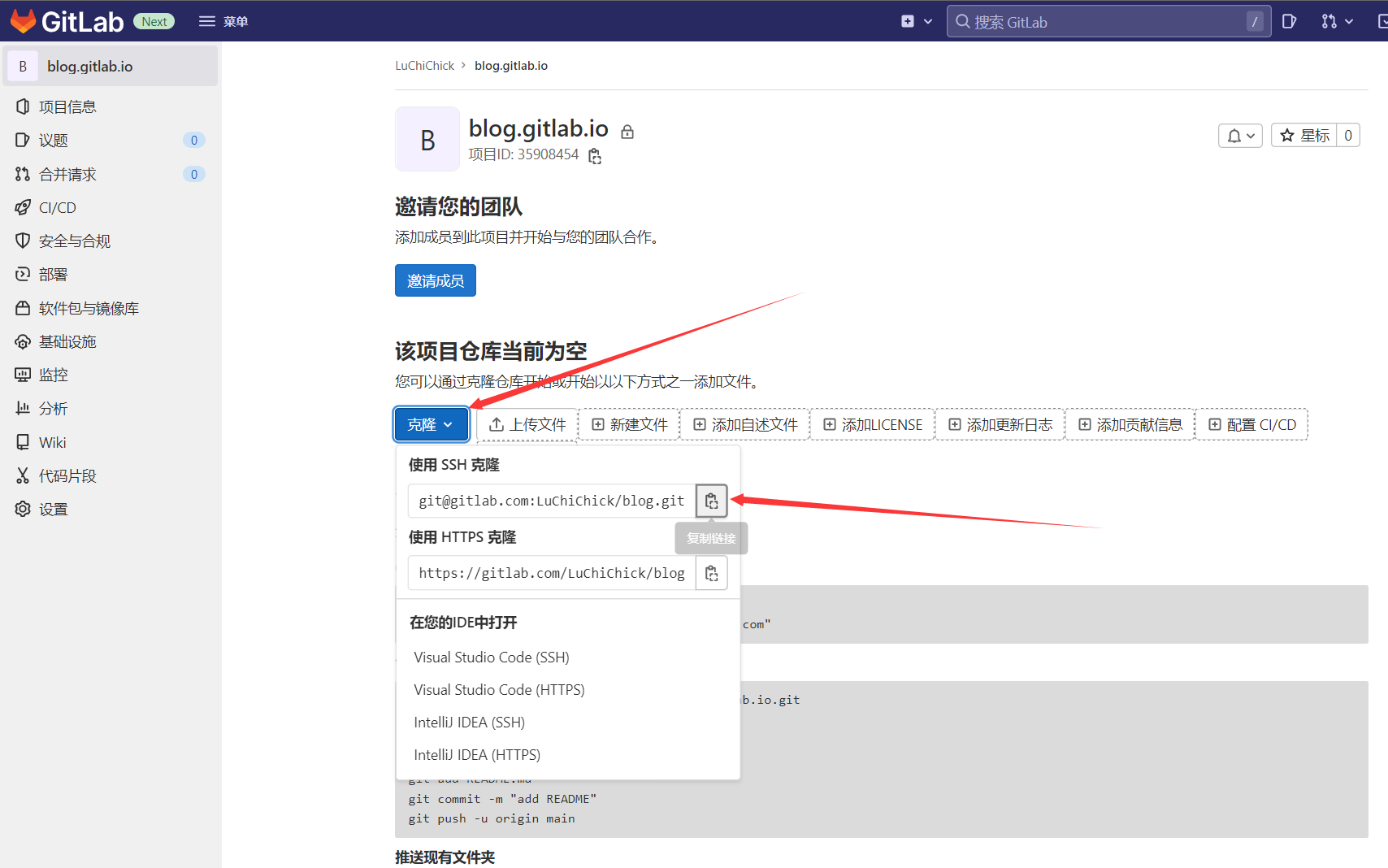Open 合并请求 in the sidebar
This screenshot has height=868, width=1388.
click(x=111, y=174)
